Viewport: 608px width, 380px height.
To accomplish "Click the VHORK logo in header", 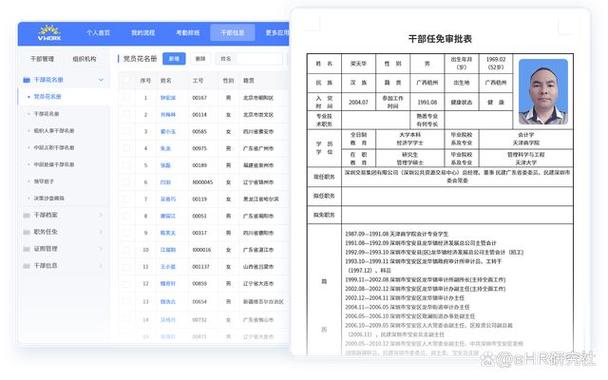I will (50, 33).
